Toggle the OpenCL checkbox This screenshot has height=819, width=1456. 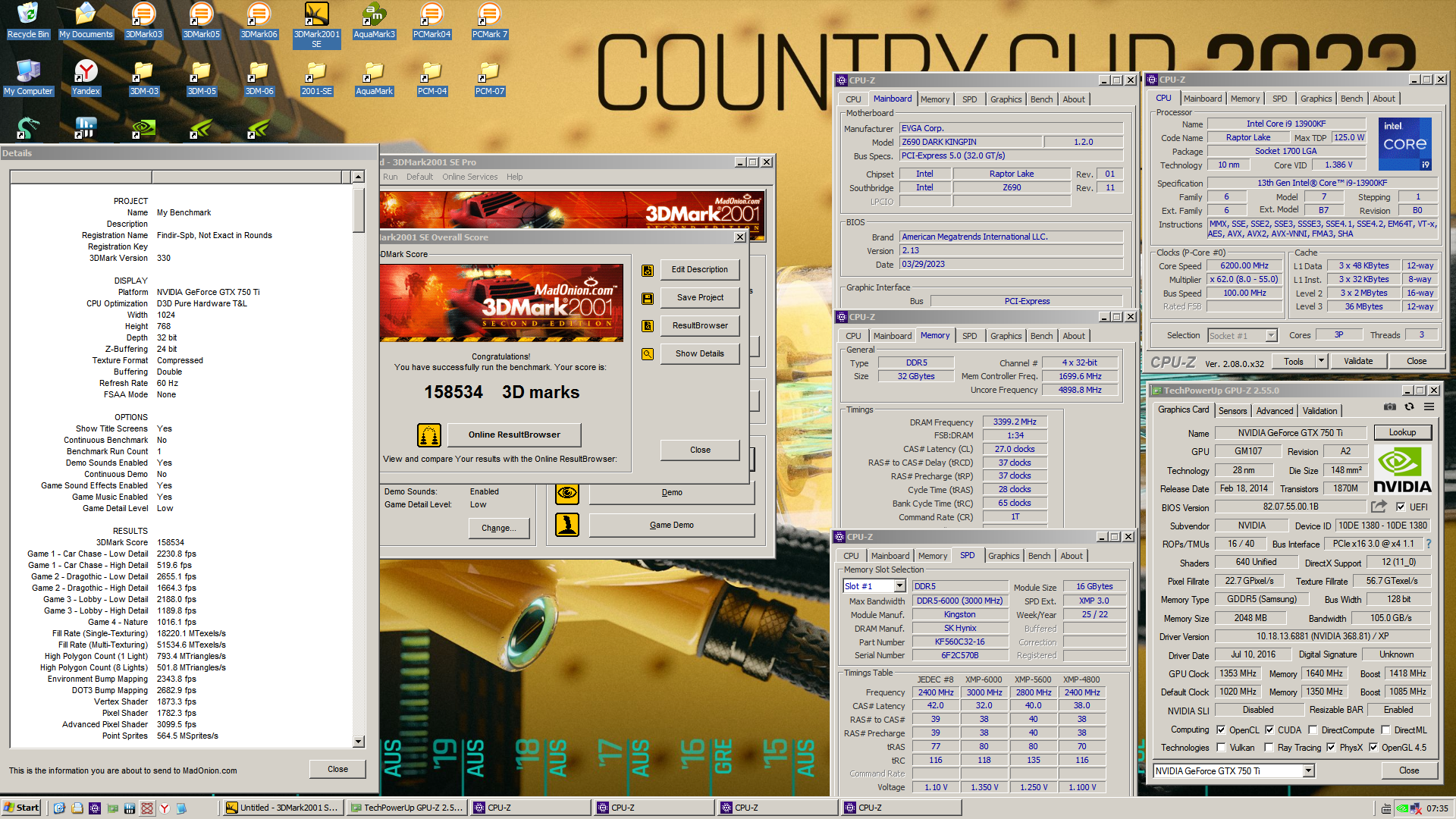1221,730
